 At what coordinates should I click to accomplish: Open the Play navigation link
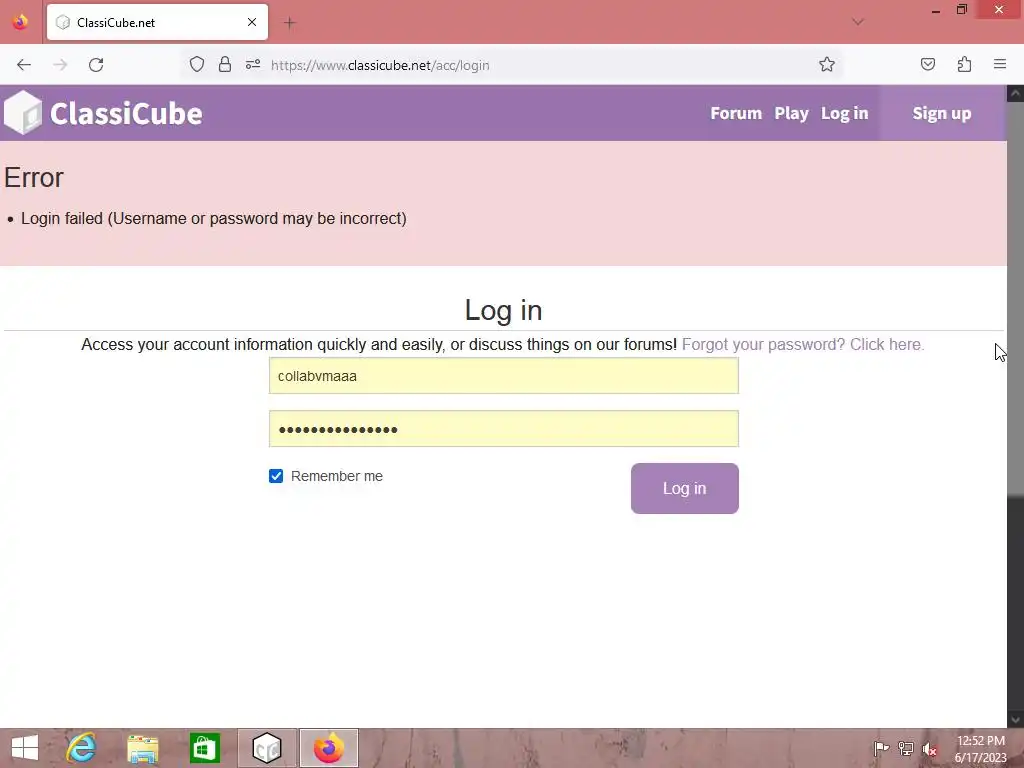(x=792, y=113)
